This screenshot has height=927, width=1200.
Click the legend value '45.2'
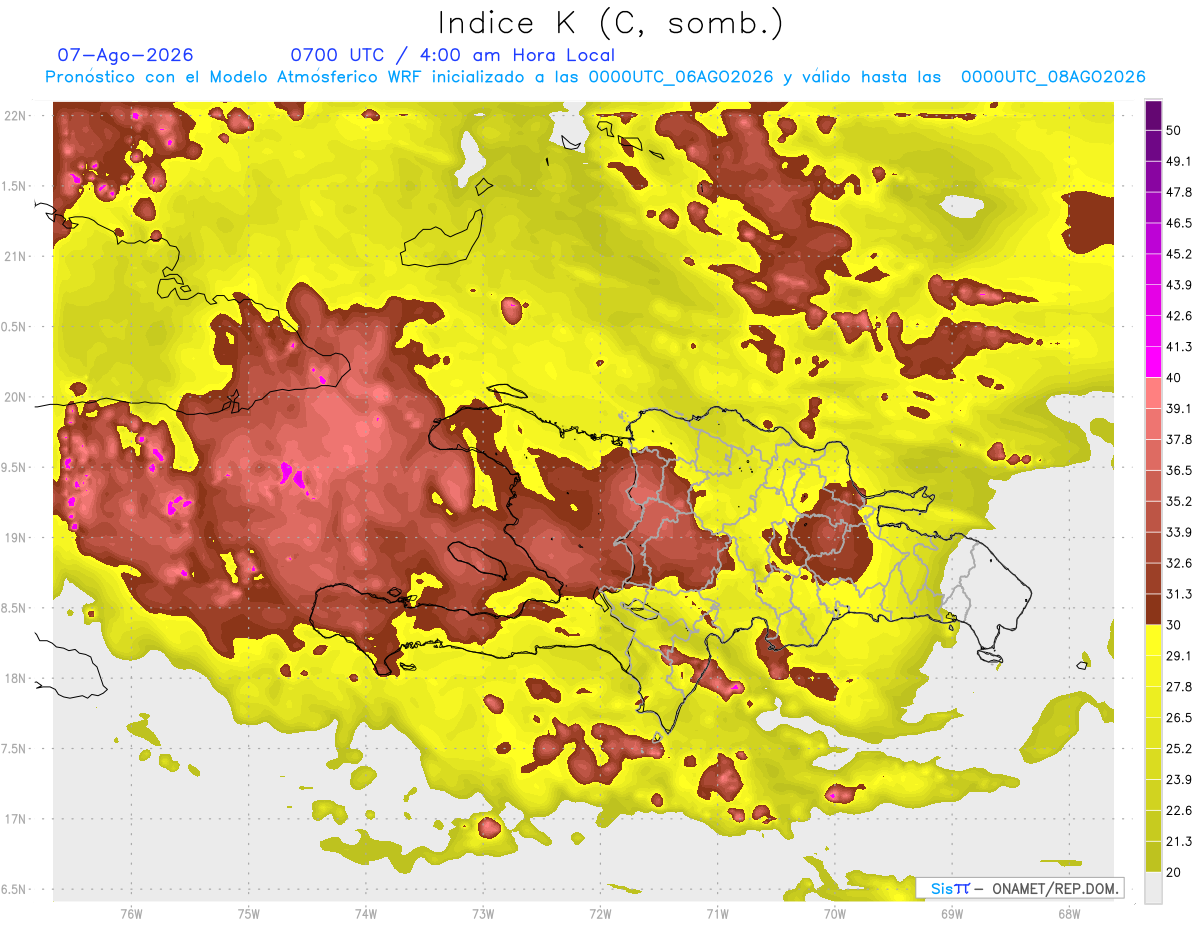pos(1179,254)
